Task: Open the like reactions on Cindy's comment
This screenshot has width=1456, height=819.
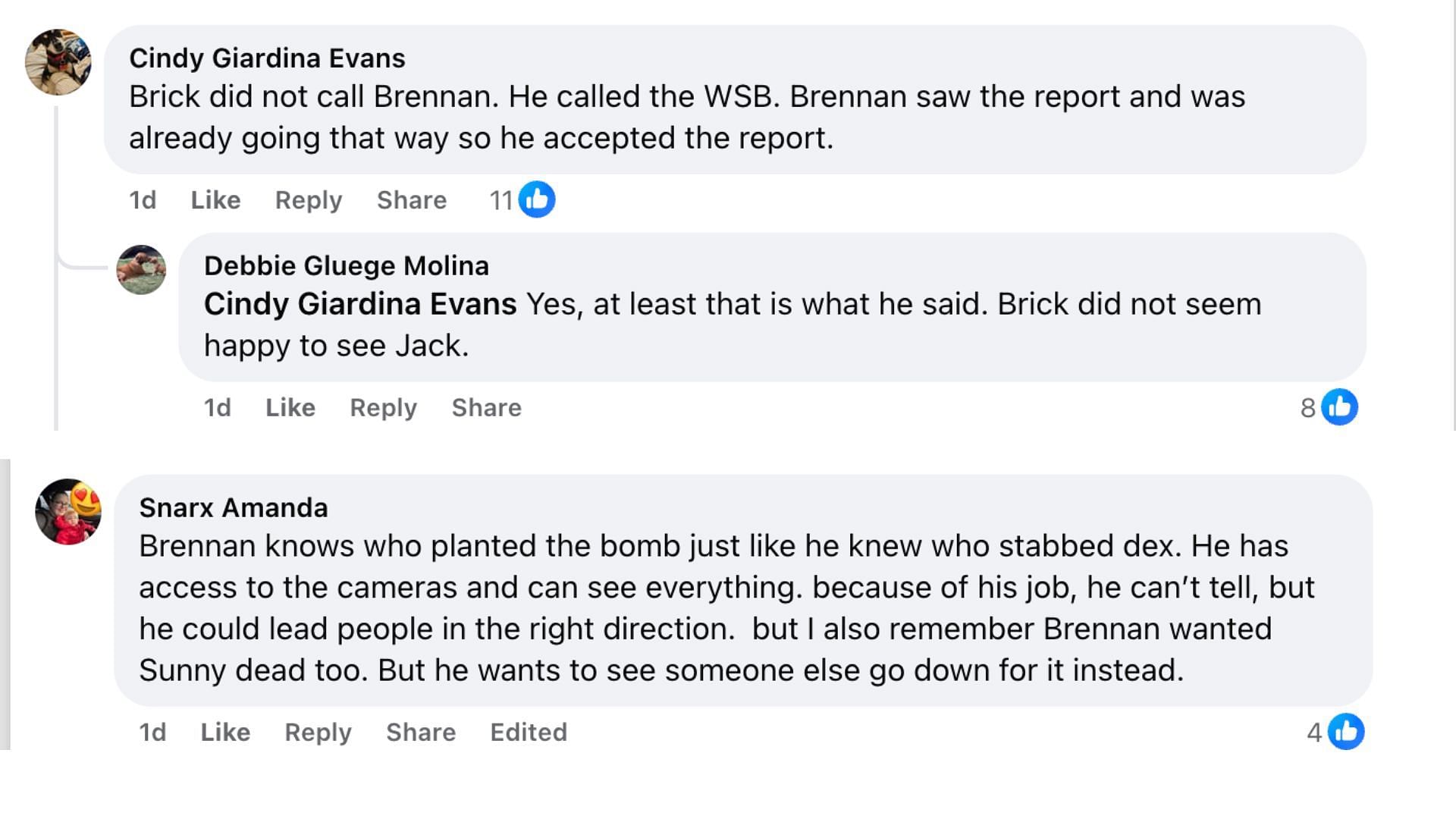Action: click(522, 200)
